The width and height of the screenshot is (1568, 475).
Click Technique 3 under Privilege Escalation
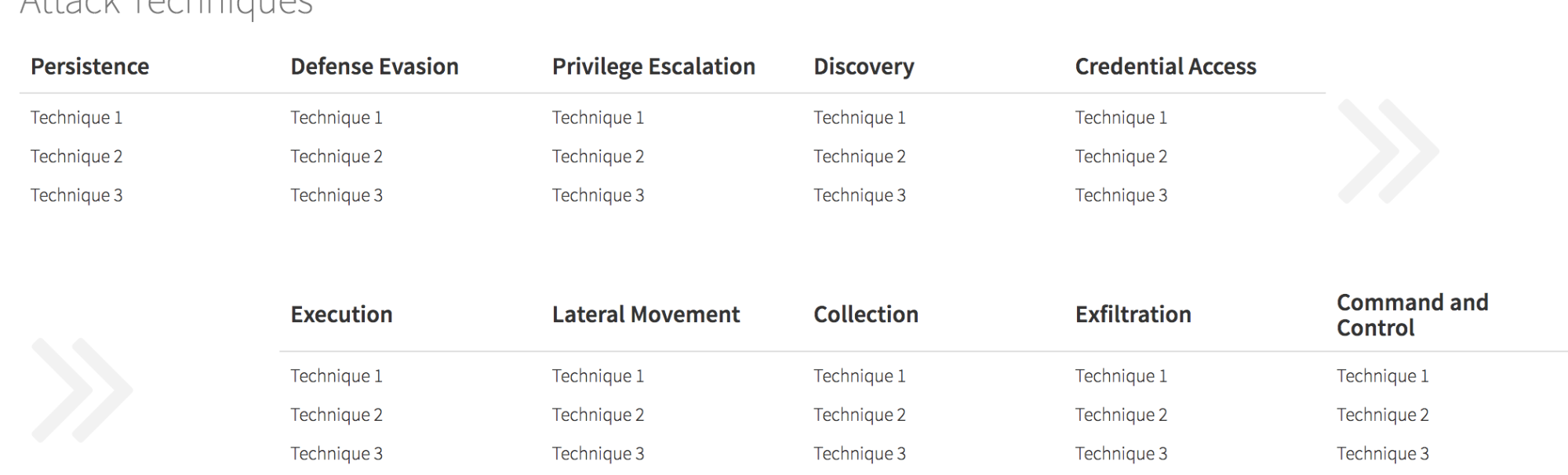pyautogui.click(x=598, y=195)
